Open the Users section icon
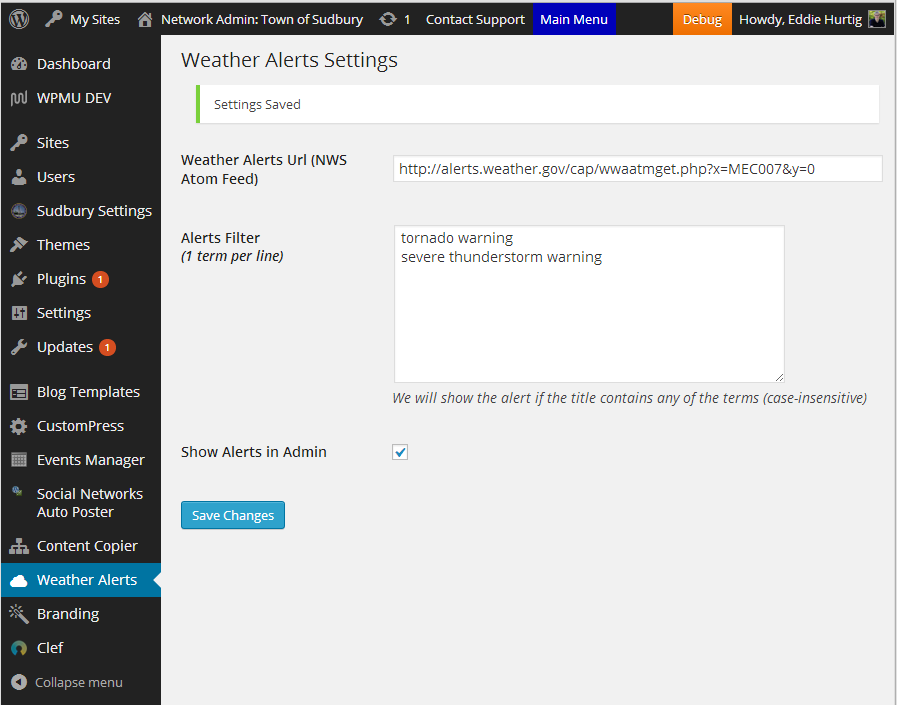897x705 pixels. [x=20, y=176]
